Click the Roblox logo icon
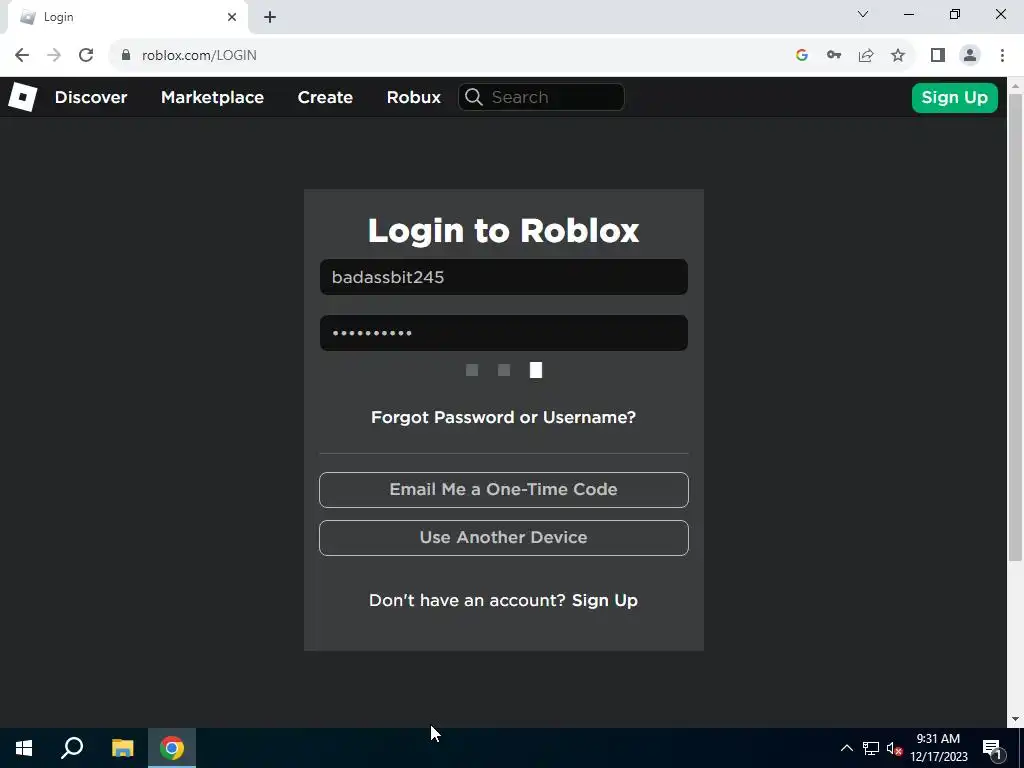Viewport: 1024px width, 768px height. pos(22,97)
